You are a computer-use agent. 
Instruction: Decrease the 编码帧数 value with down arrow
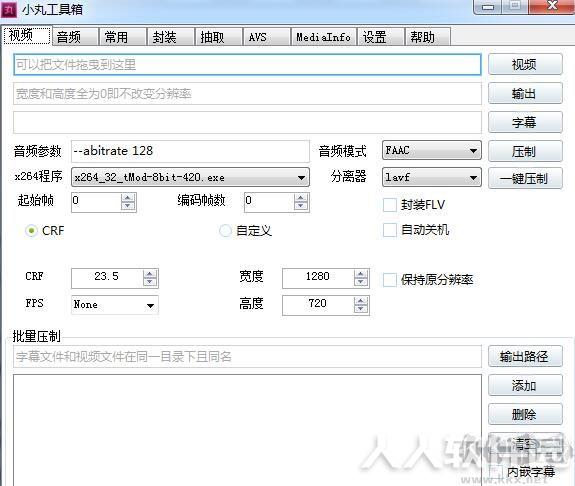[x=301, y=206]
